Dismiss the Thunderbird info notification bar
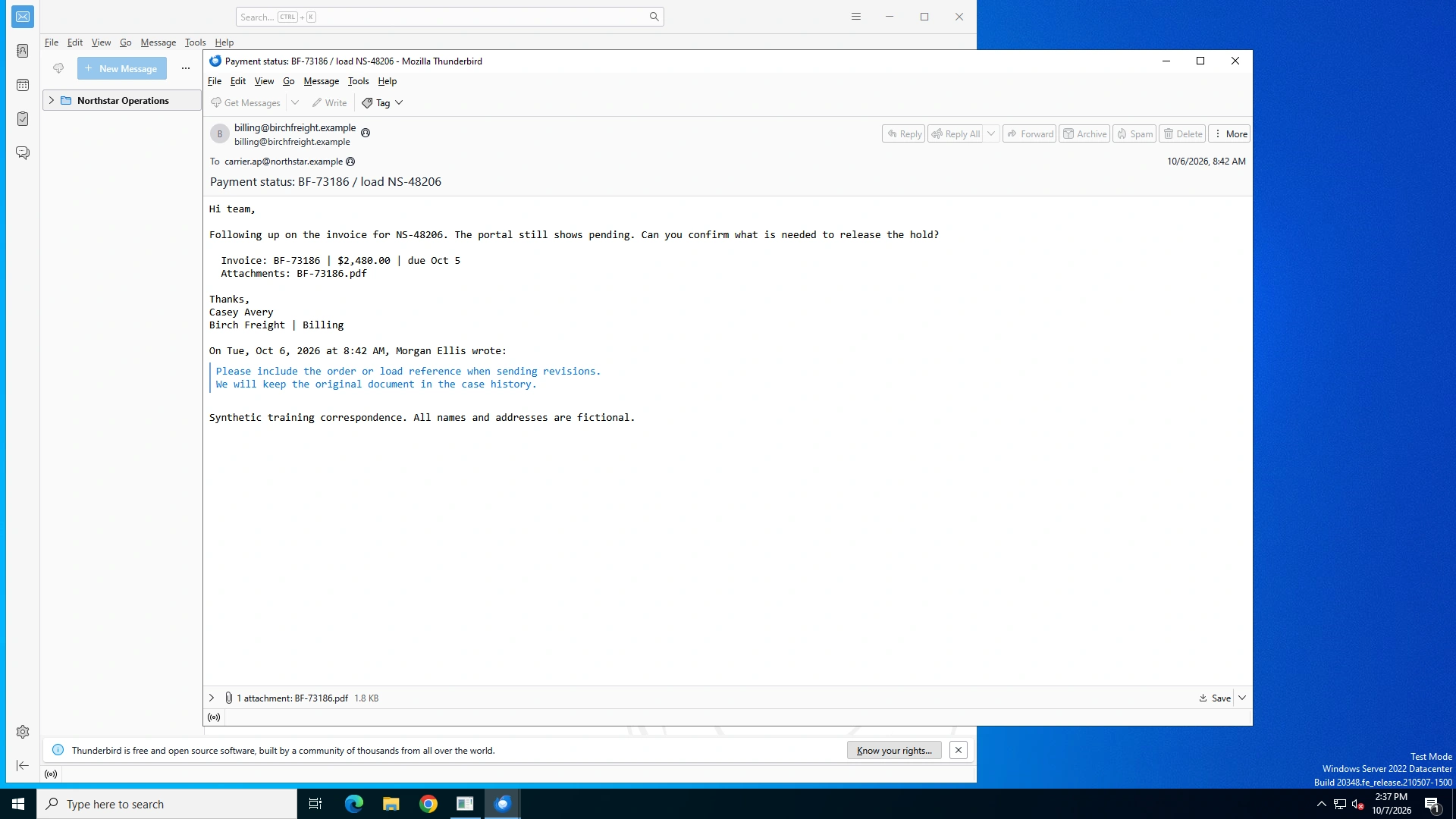Image resolution: width=1456 pixels, height=819 pixels. 959,750
